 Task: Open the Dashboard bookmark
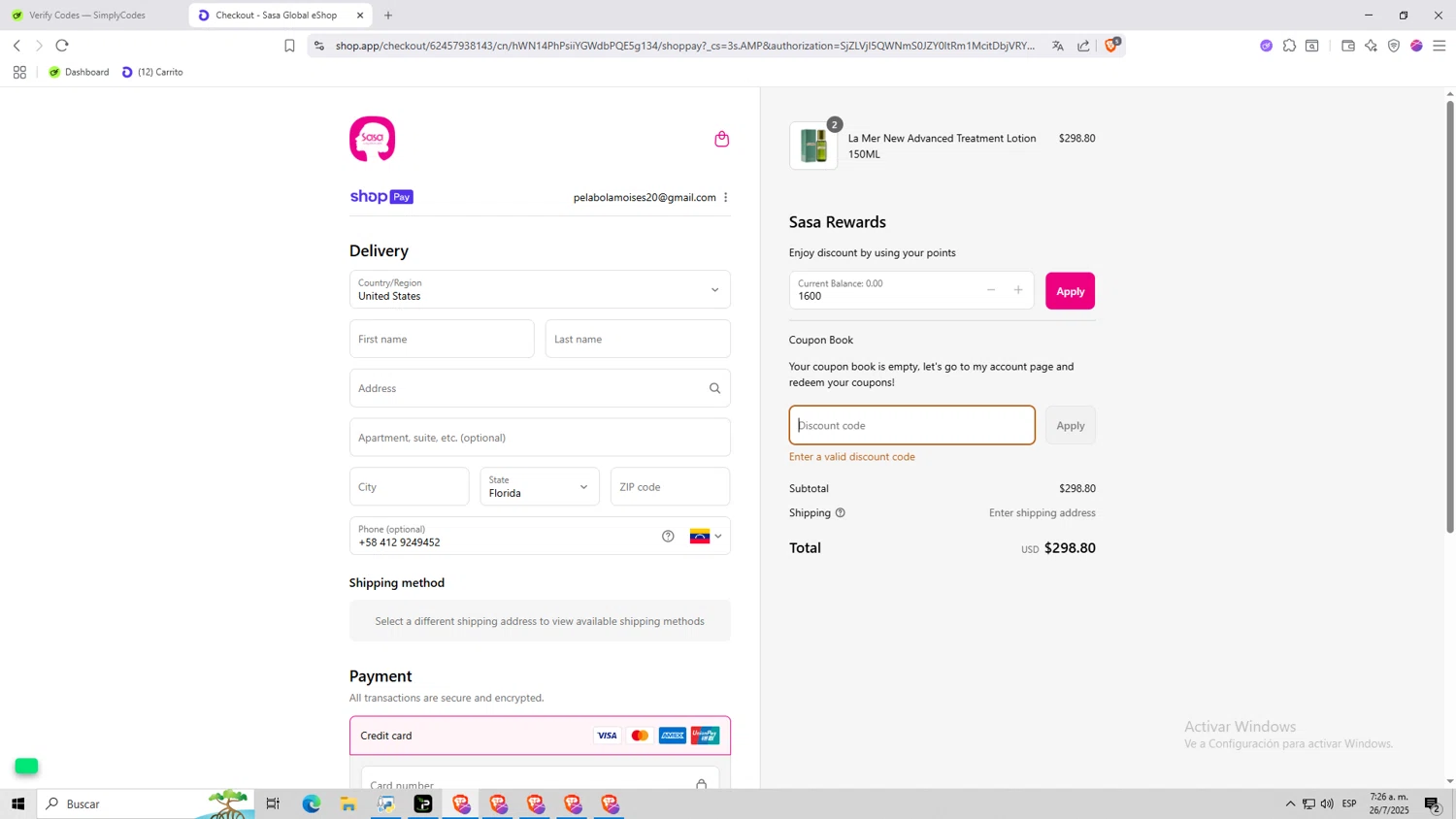pyautogui.click(x=79, y=72)
